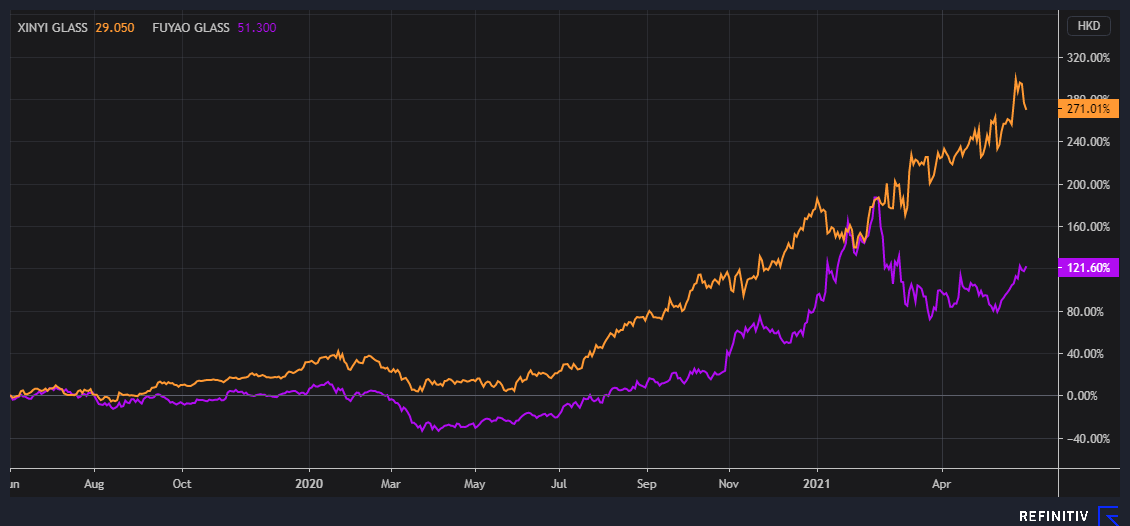Click the Sep time axis label
1130x526 pixels.
(x=647, y=486)
